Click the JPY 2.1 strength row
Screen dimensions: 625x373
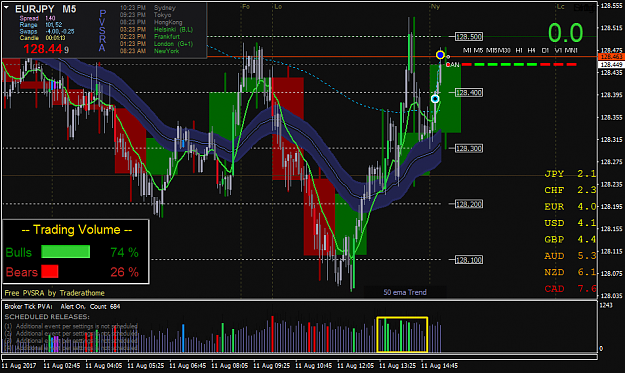(x=570, y=174)
